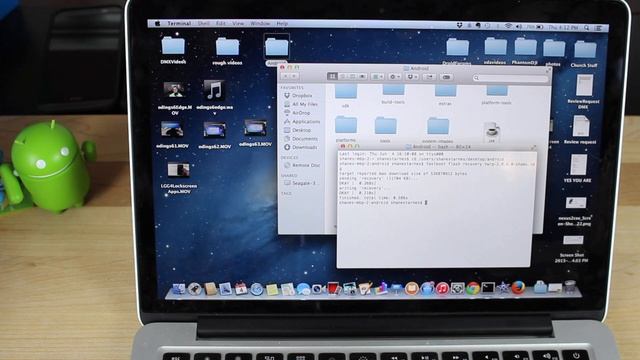
Task: Open the Apple menu
Action: pyautogui.click(x=157, y=23)
